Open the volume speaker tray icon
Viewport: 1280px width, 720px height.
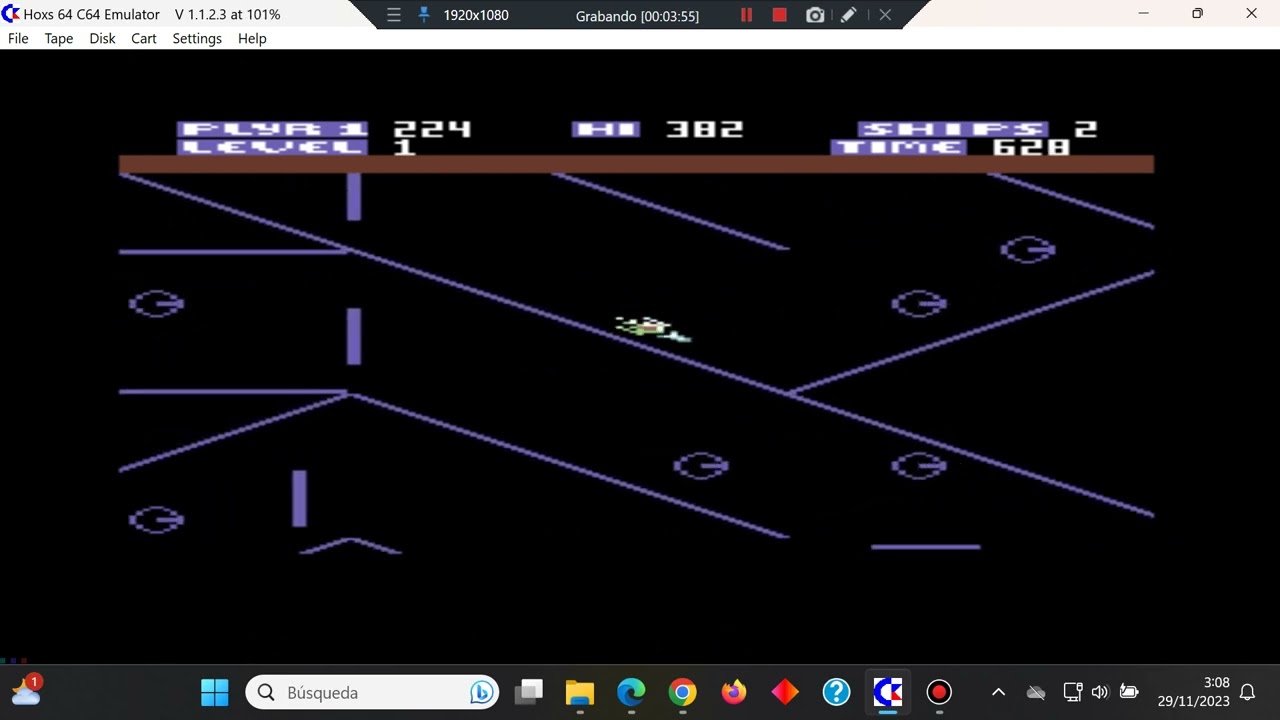point(1100,692)
